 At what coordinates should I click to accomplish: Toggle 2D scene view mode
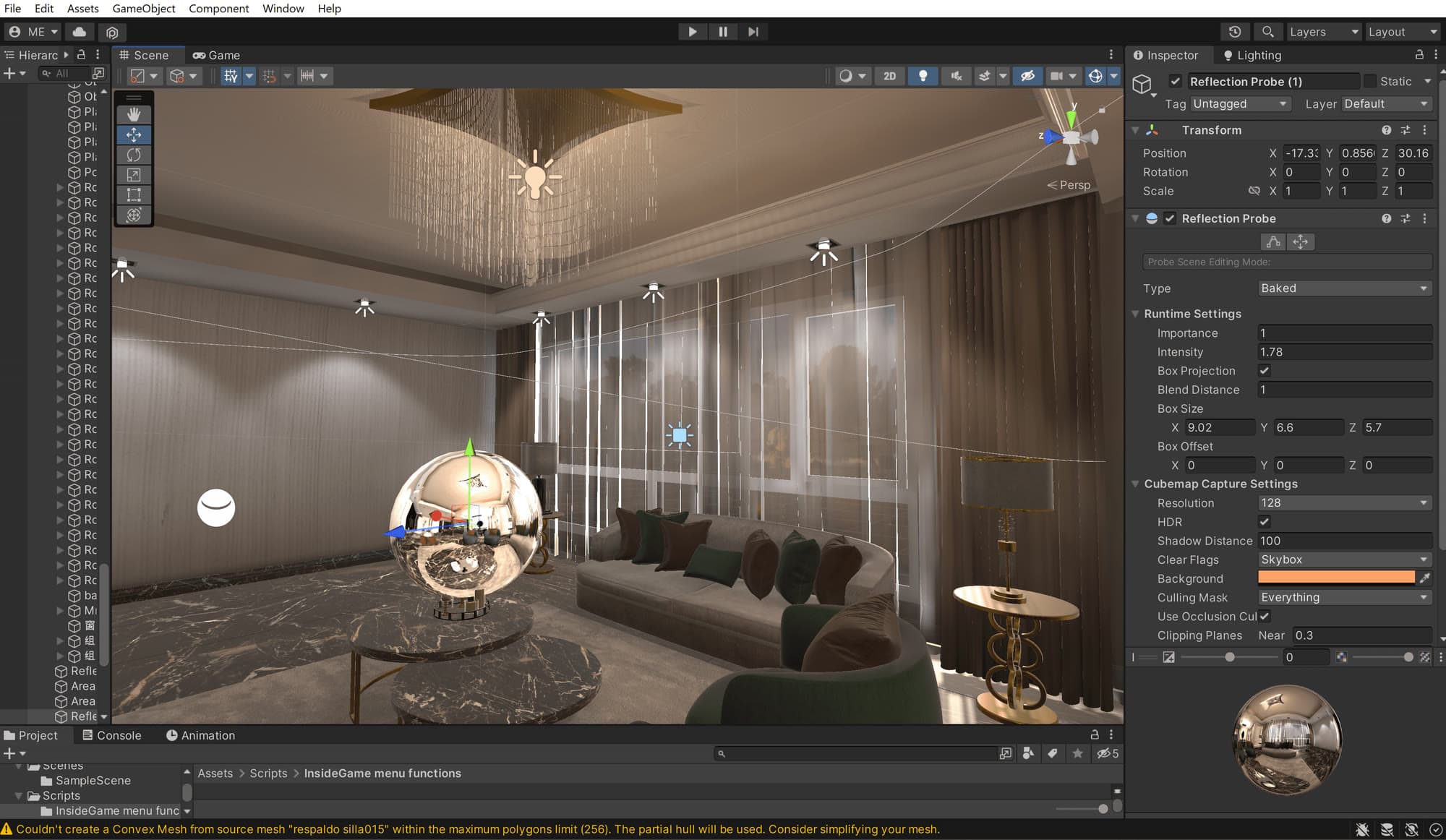tap(889, 76)
